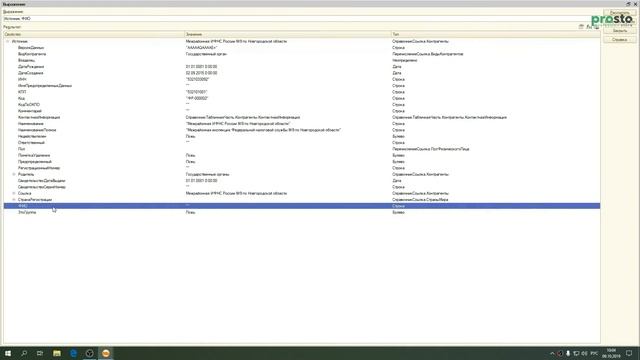This screenshot has width=640, height=360.
Task: Select the Комментарий property row
Action: tap(302, 111)
